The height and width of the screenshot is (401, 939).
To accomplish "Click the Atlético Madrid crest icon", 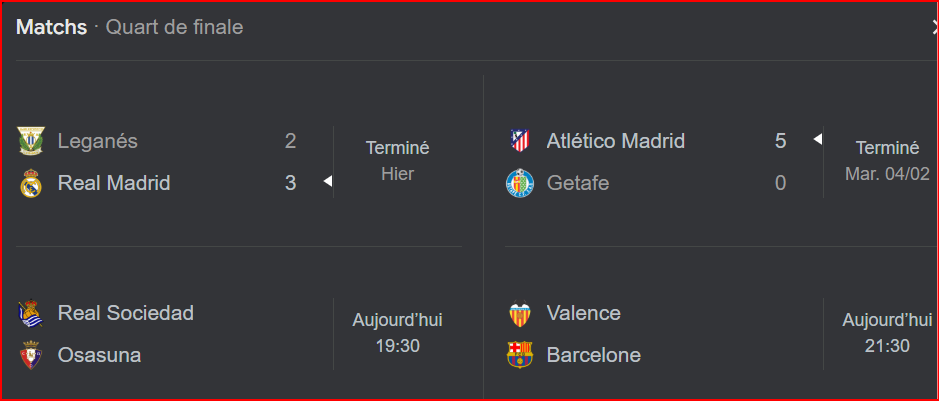I will pos(520,141).
